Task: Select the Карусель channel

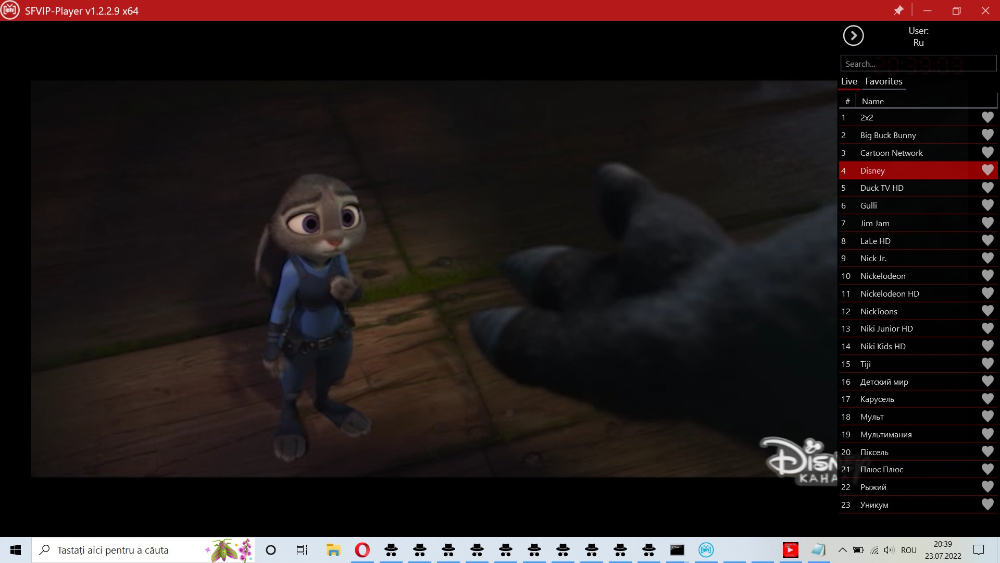Action: pyautogui.click(x=917, y=399)
